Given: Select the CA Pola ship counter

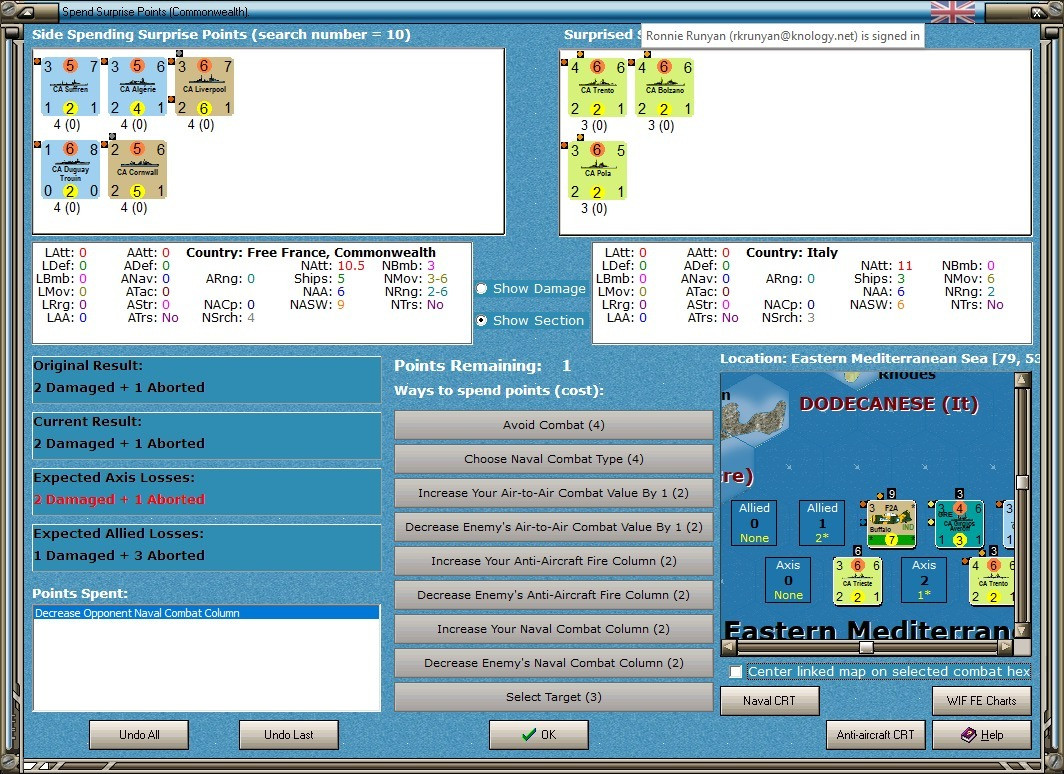Looking at the screenshot, I should 597,171.
